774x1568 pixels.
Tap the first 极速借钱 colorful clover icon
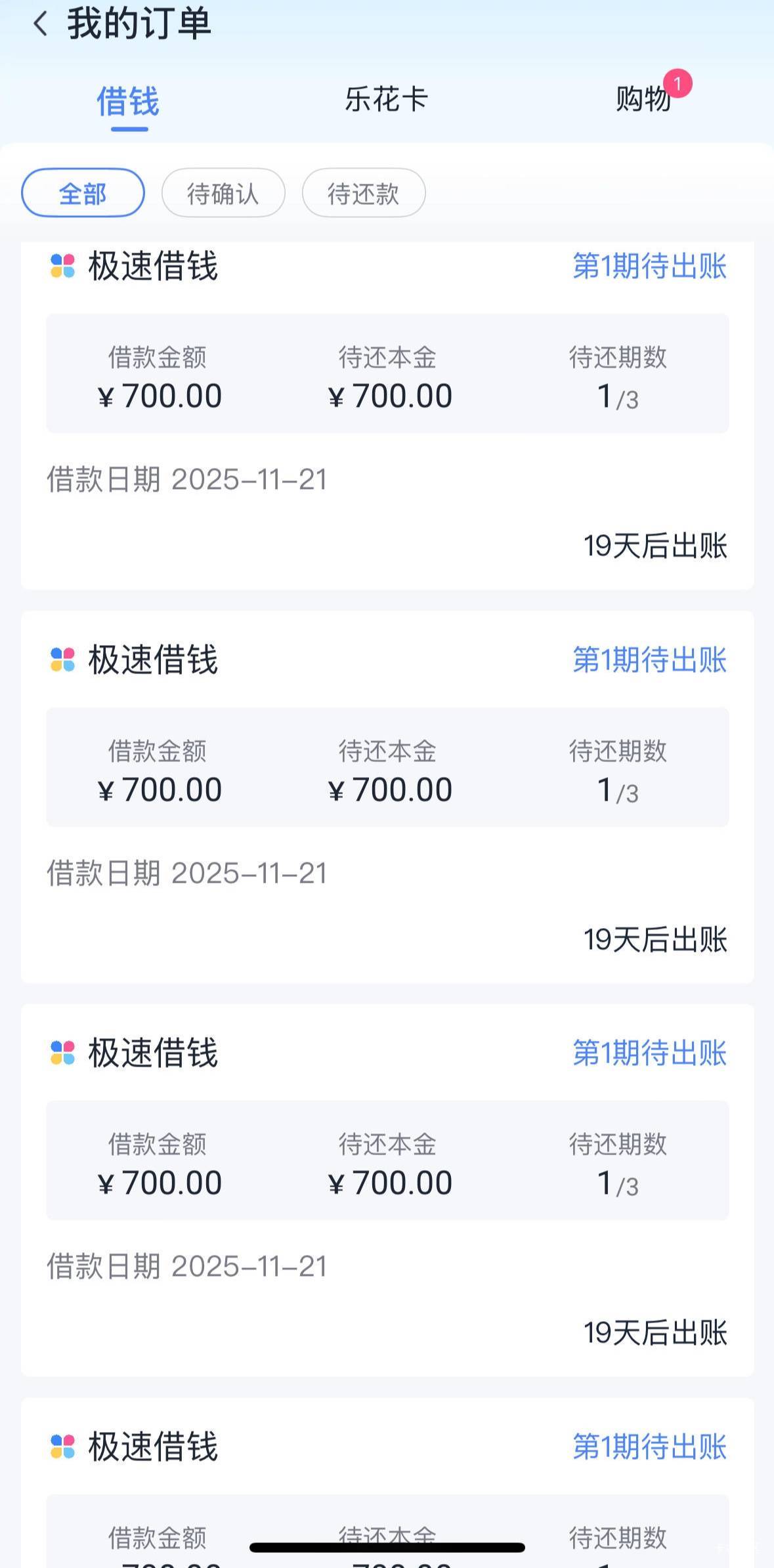point(63,266)
